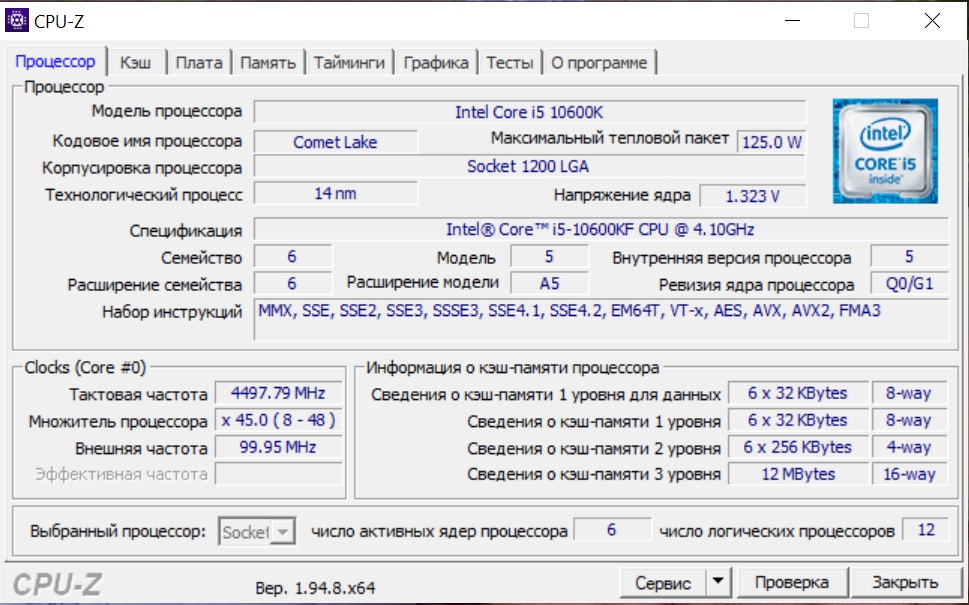Select the Тайминги tab
Screen dimensions: 969x605
[x=349, y=62]
